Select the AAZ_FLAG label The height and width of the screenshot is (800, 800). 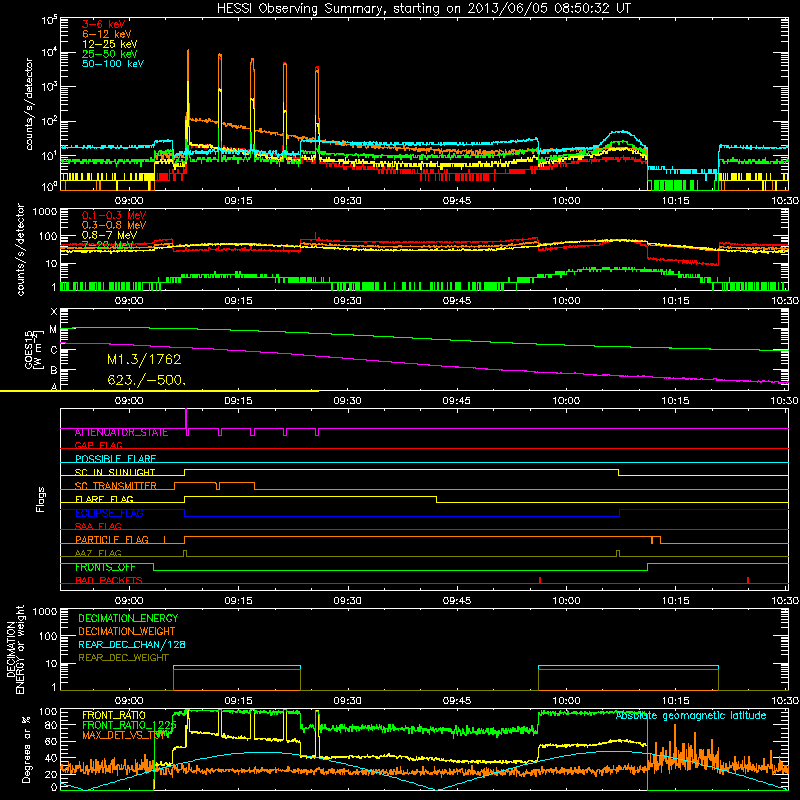[98, 553]
